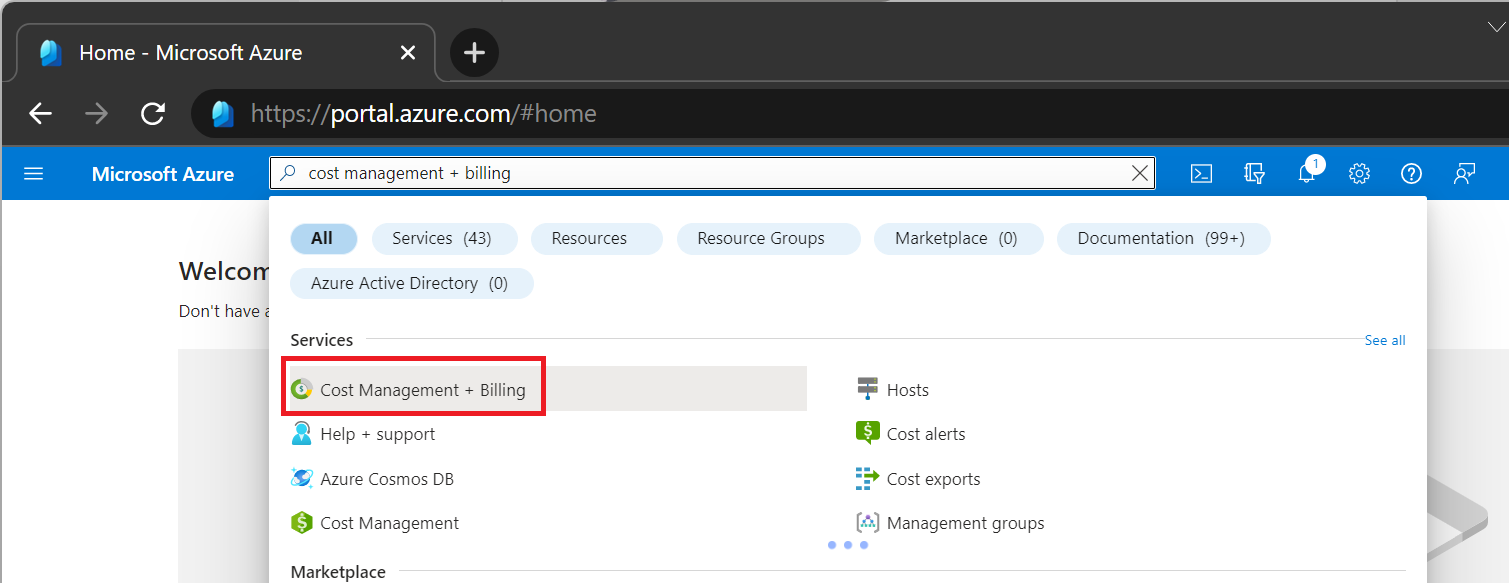Viewport: 1509px width, 583px height.
Task: Open the notifications bell
Action: pos(1307,174)
